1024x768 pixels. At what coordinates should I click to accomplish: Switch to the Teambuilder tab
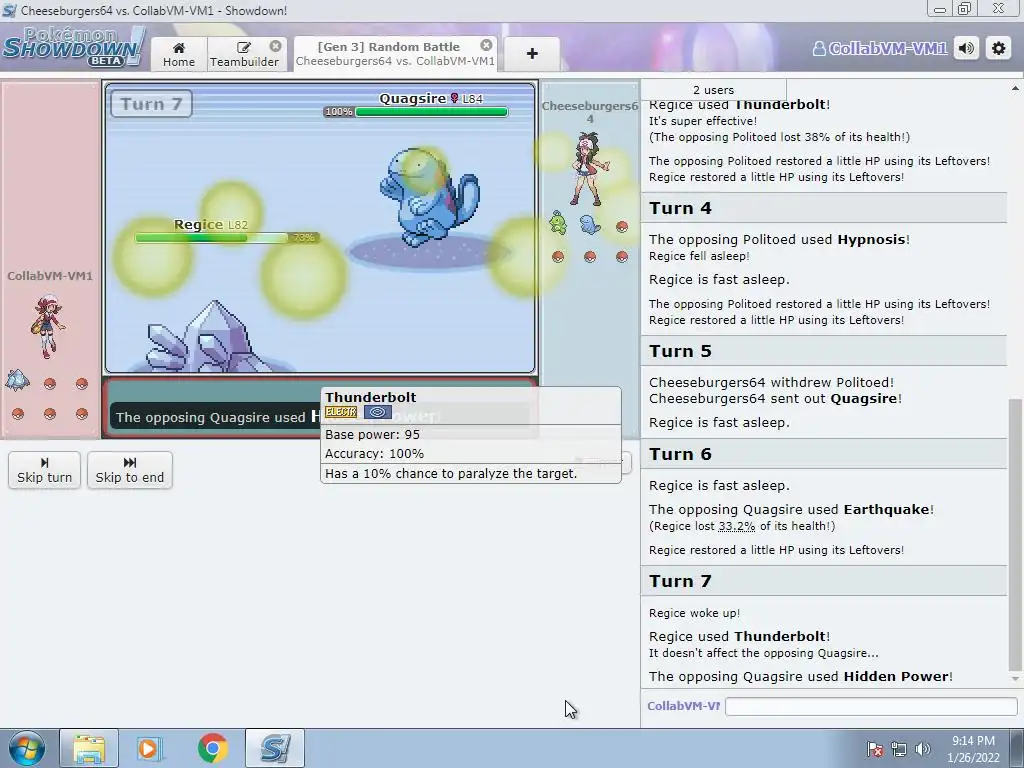[x=244, y=54]
